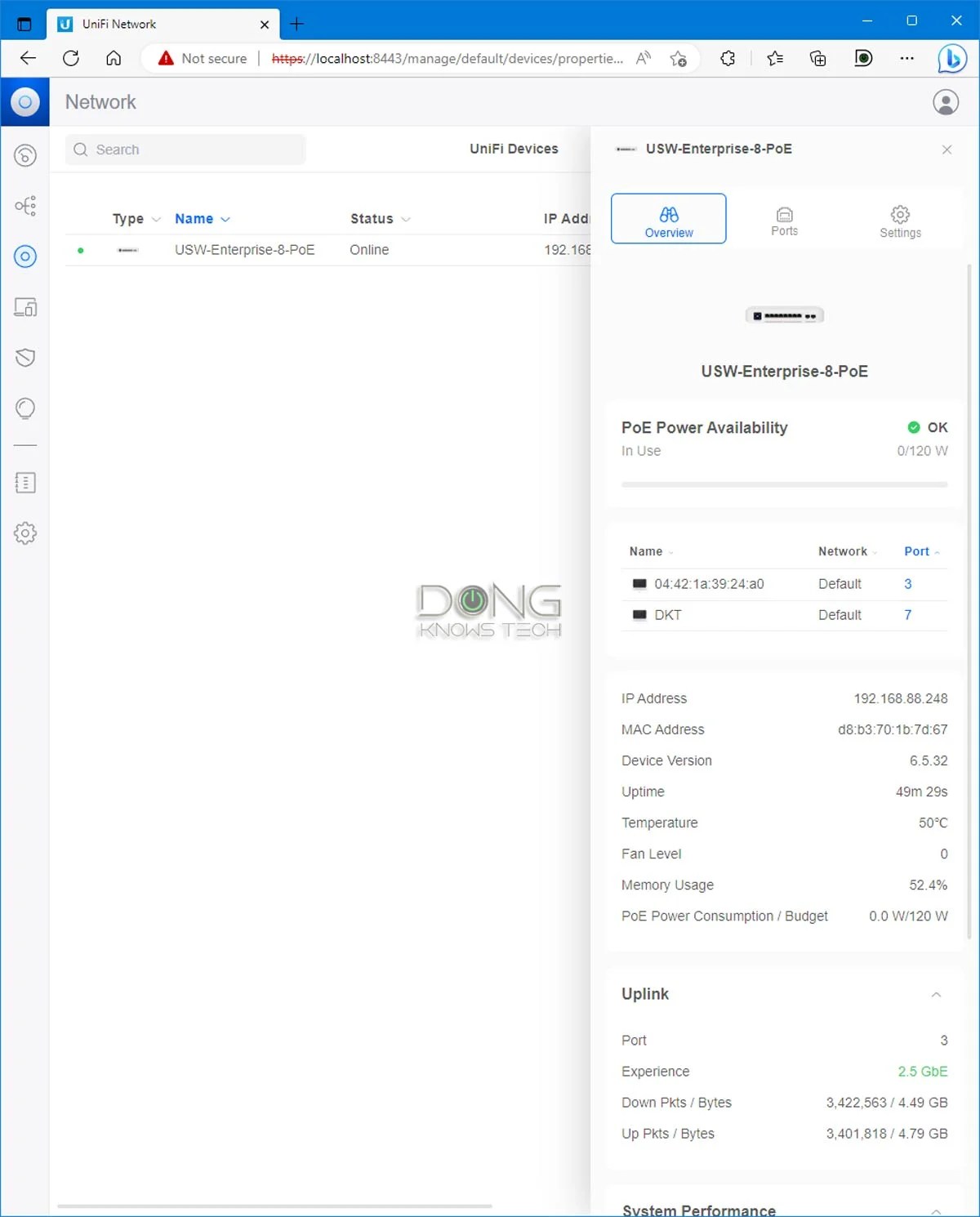Click the Online status cell
980x1217 pixels.
click(x=369, y=250)
